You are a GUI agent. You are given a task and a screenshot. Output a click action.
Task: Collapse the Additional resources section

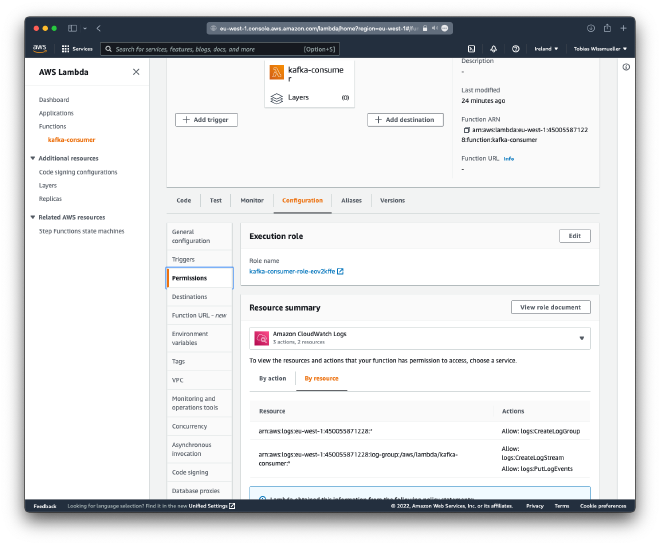(32, 158)
